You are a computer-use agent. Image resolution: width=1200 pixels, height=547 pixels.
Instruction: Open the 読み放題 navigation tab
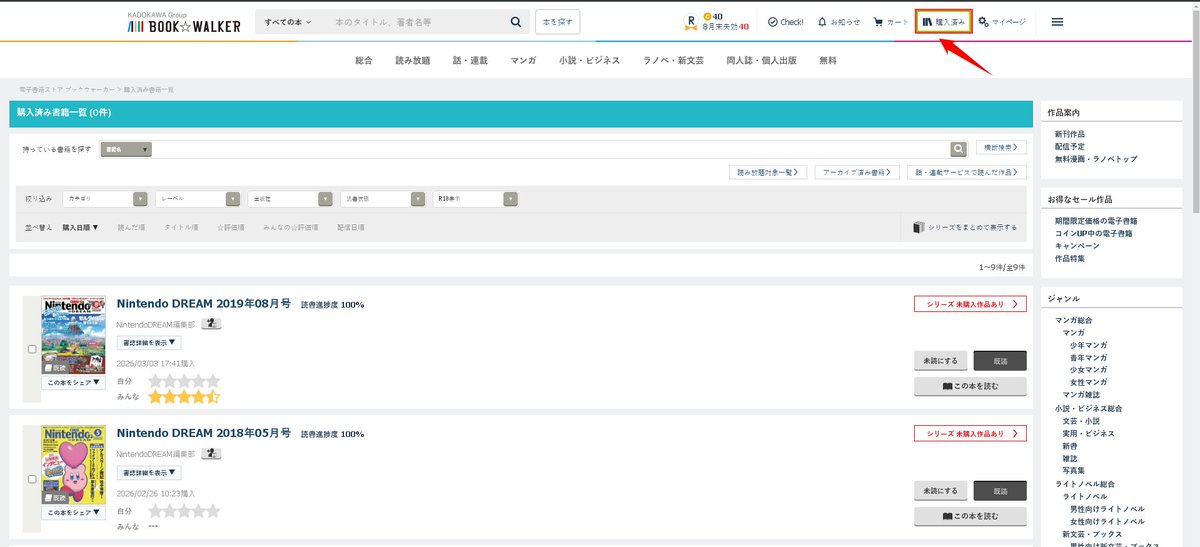[x=412, y=60]
